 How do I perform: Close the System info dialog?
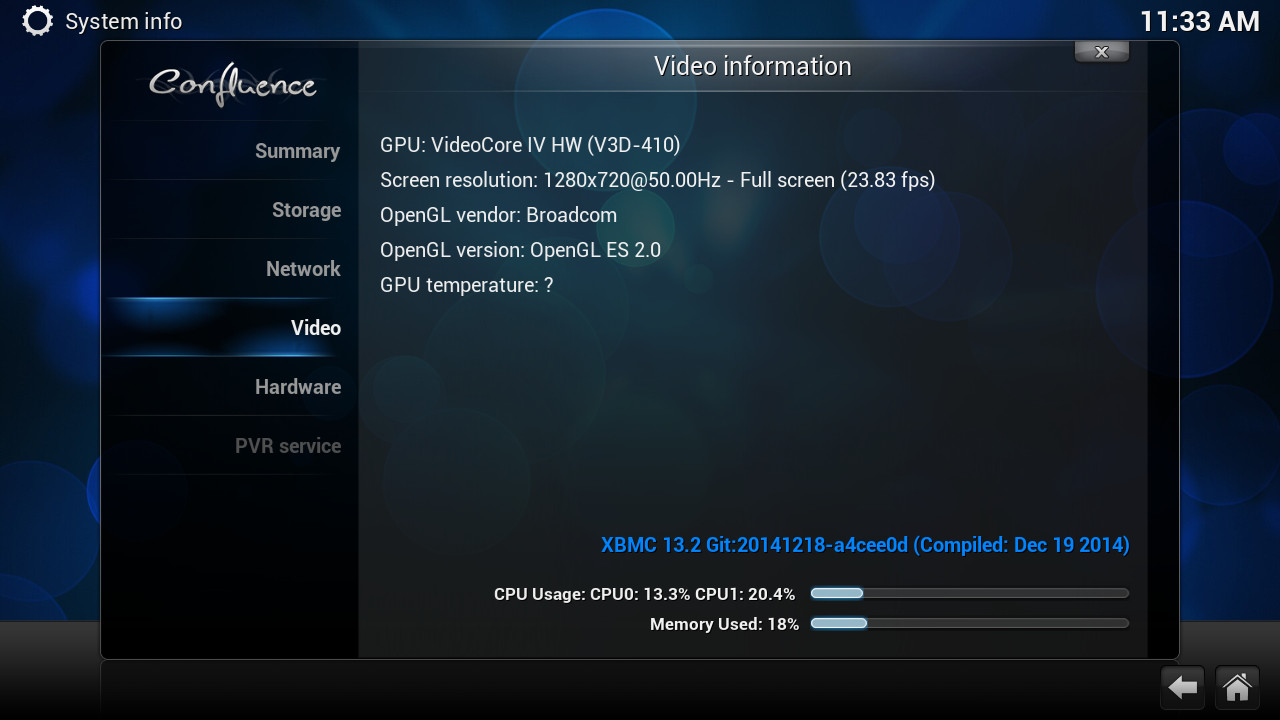(x=1102, y=52)
